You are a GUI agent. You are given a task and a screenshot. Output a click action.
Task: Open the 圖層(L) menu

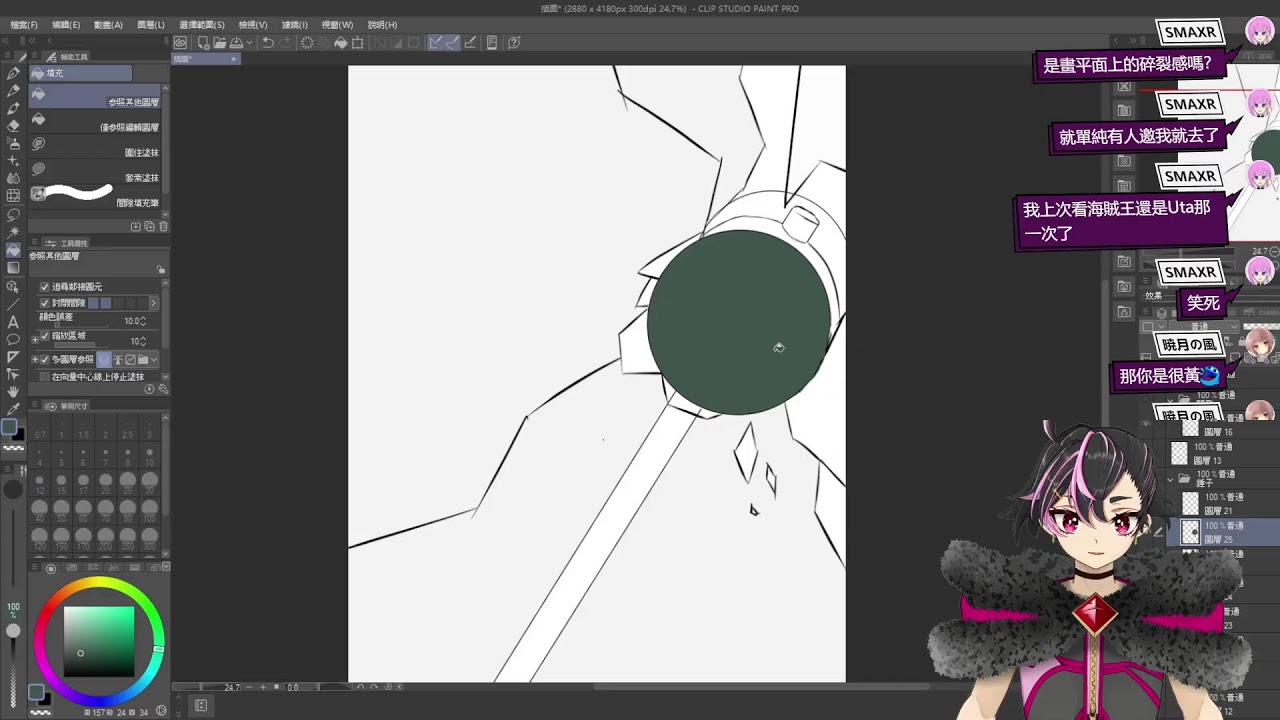(151, 25)
